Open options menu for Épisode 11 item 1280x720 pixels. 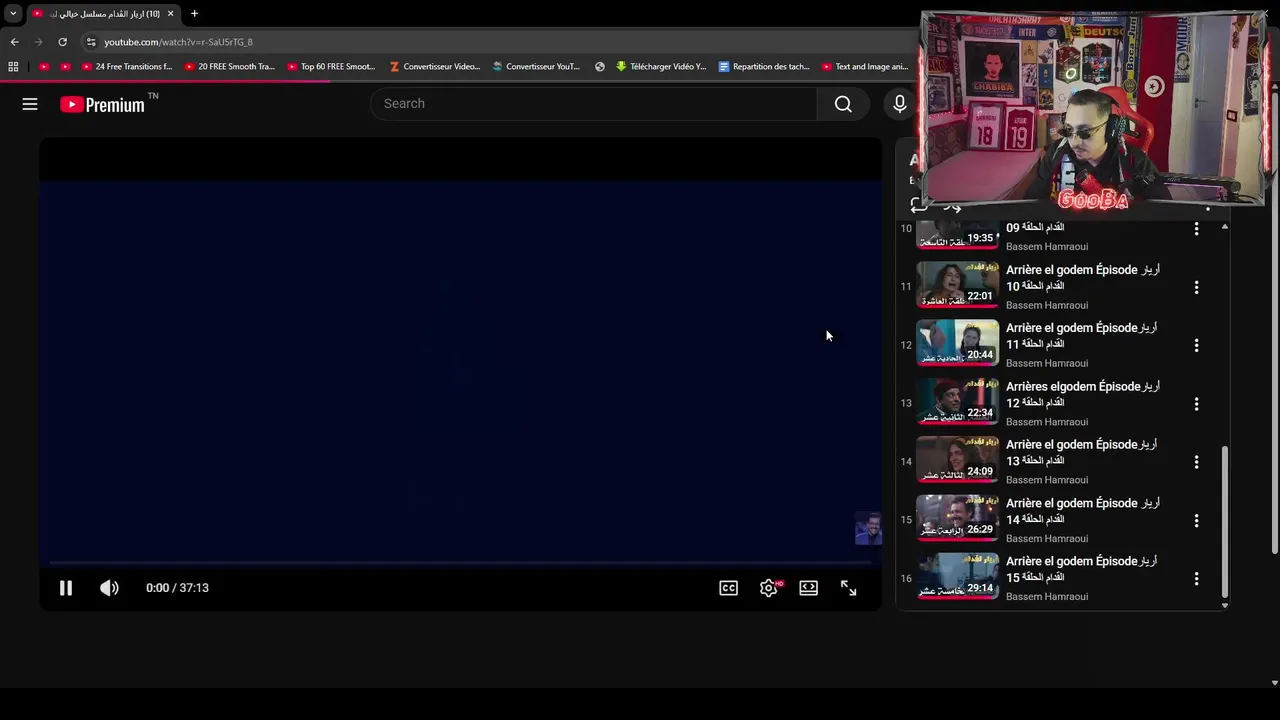(1196, 345)
